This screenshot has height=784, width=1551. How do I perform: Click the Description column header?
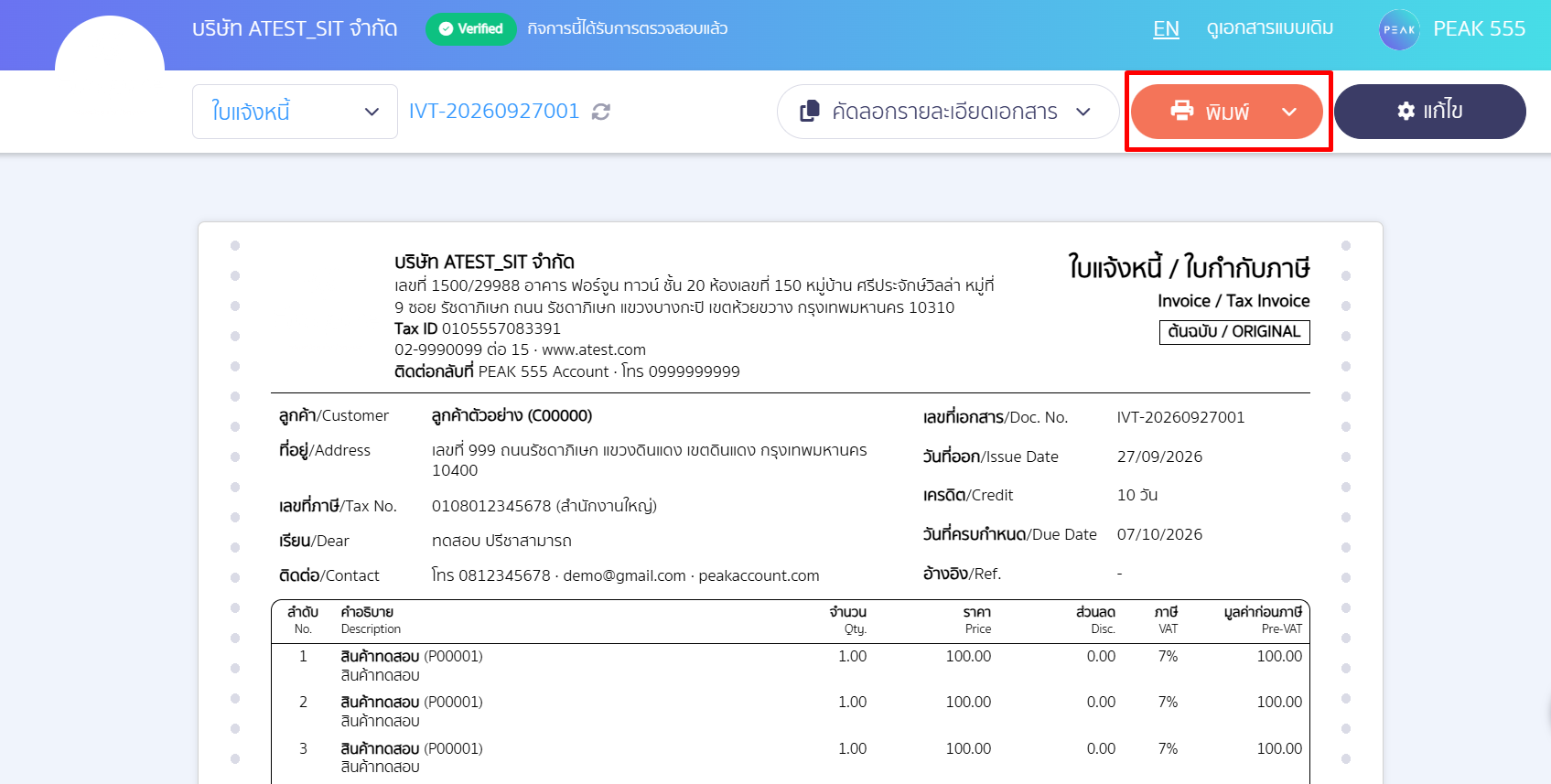click(371, 620)
